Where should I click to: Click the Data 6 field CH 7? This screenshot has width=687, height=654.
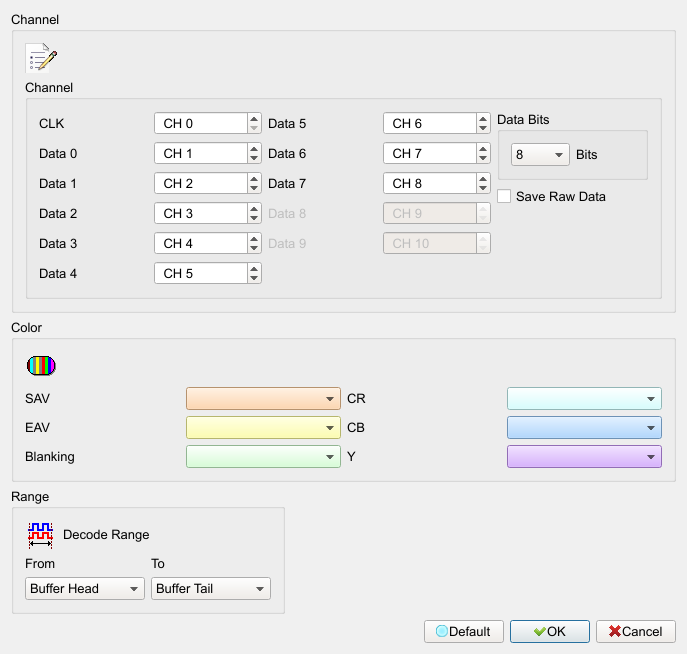430,153
